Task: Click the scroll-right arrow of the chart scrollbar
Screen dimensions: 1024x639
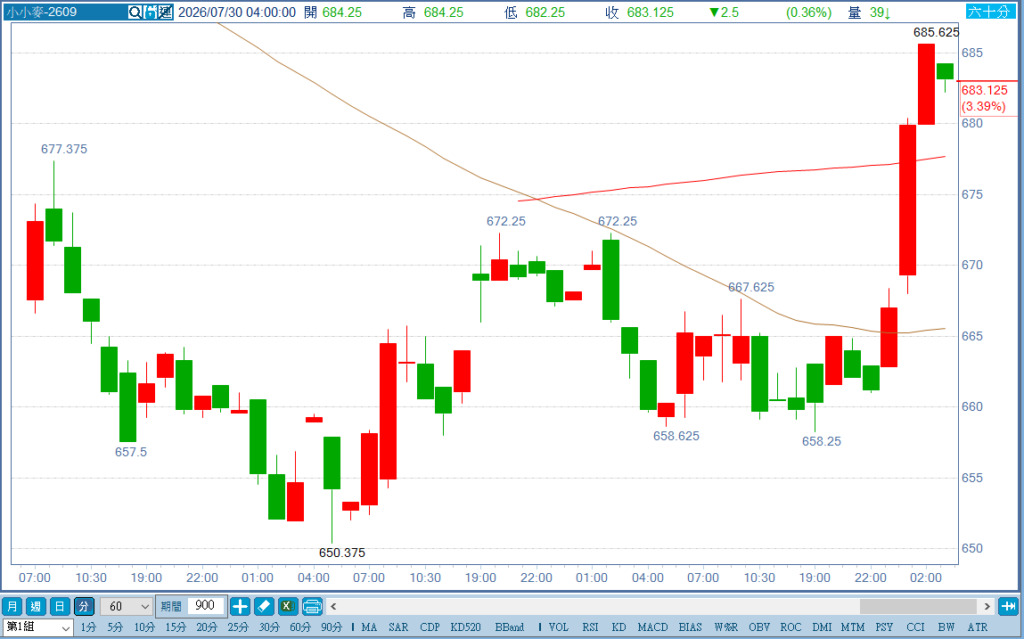Action: (987, 606)
